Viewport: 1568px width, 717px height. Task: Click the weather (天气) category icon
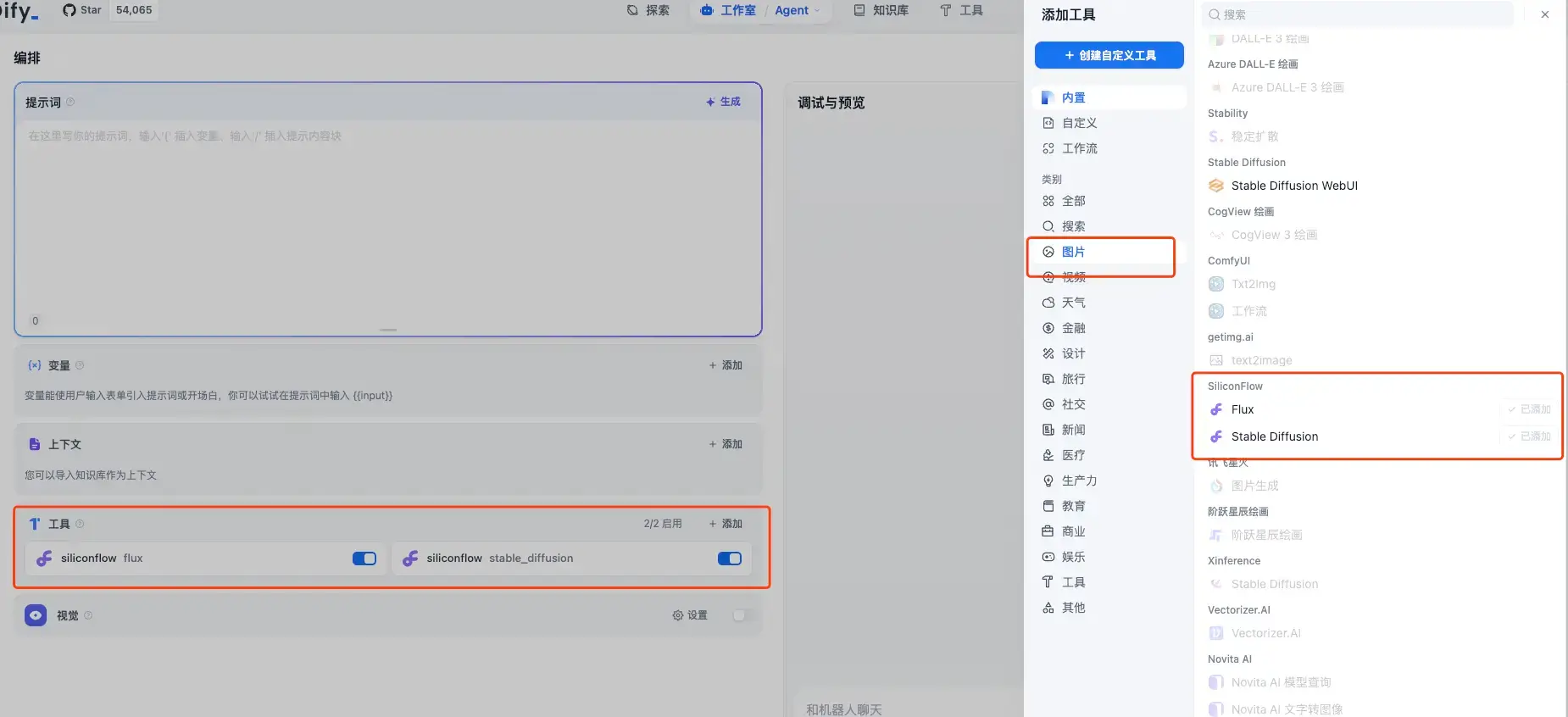coord(1048,303)
